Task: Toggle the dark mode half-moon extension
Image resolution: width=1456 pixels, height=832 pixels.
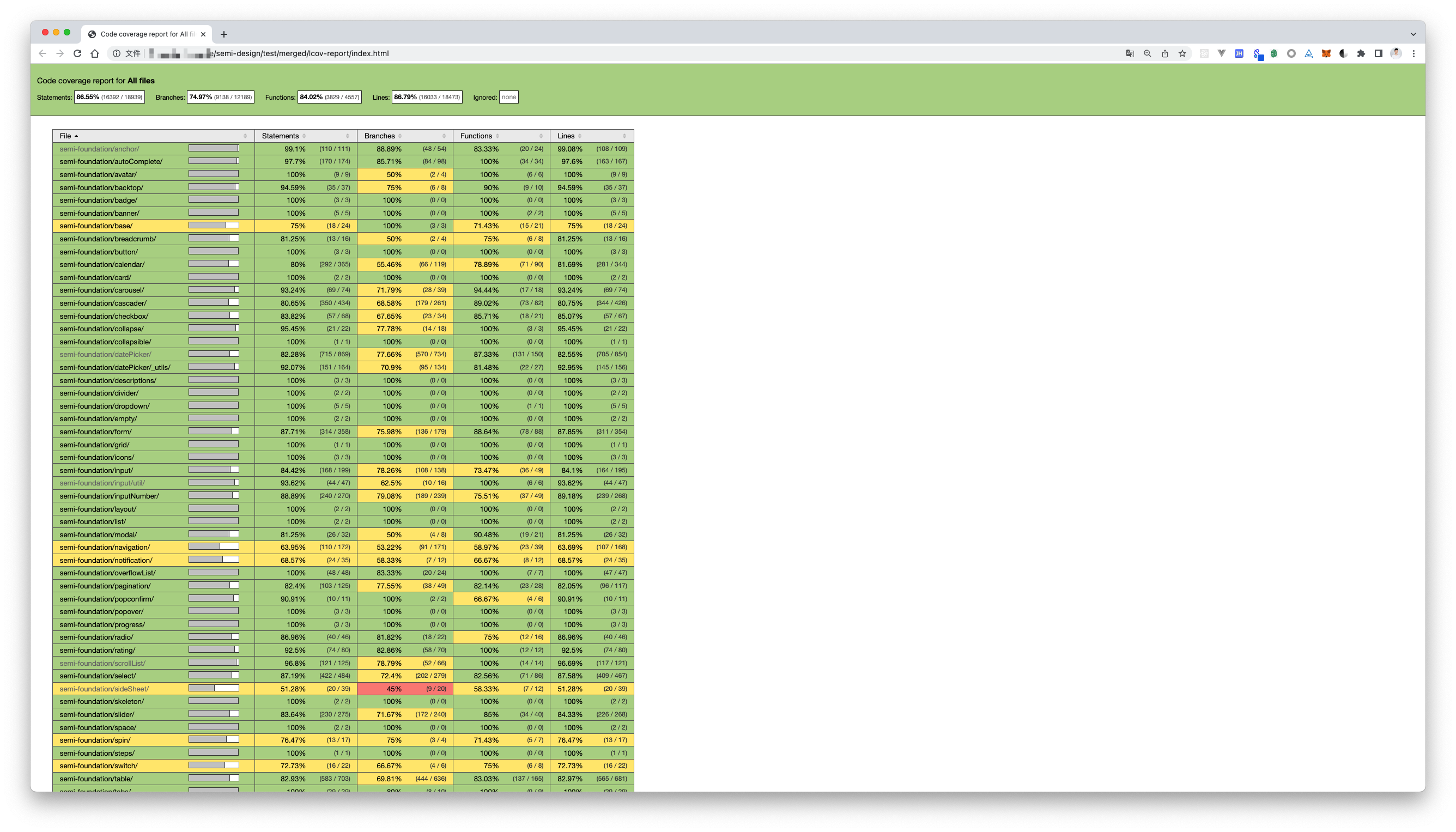Action: click(x=1343, y=53)
